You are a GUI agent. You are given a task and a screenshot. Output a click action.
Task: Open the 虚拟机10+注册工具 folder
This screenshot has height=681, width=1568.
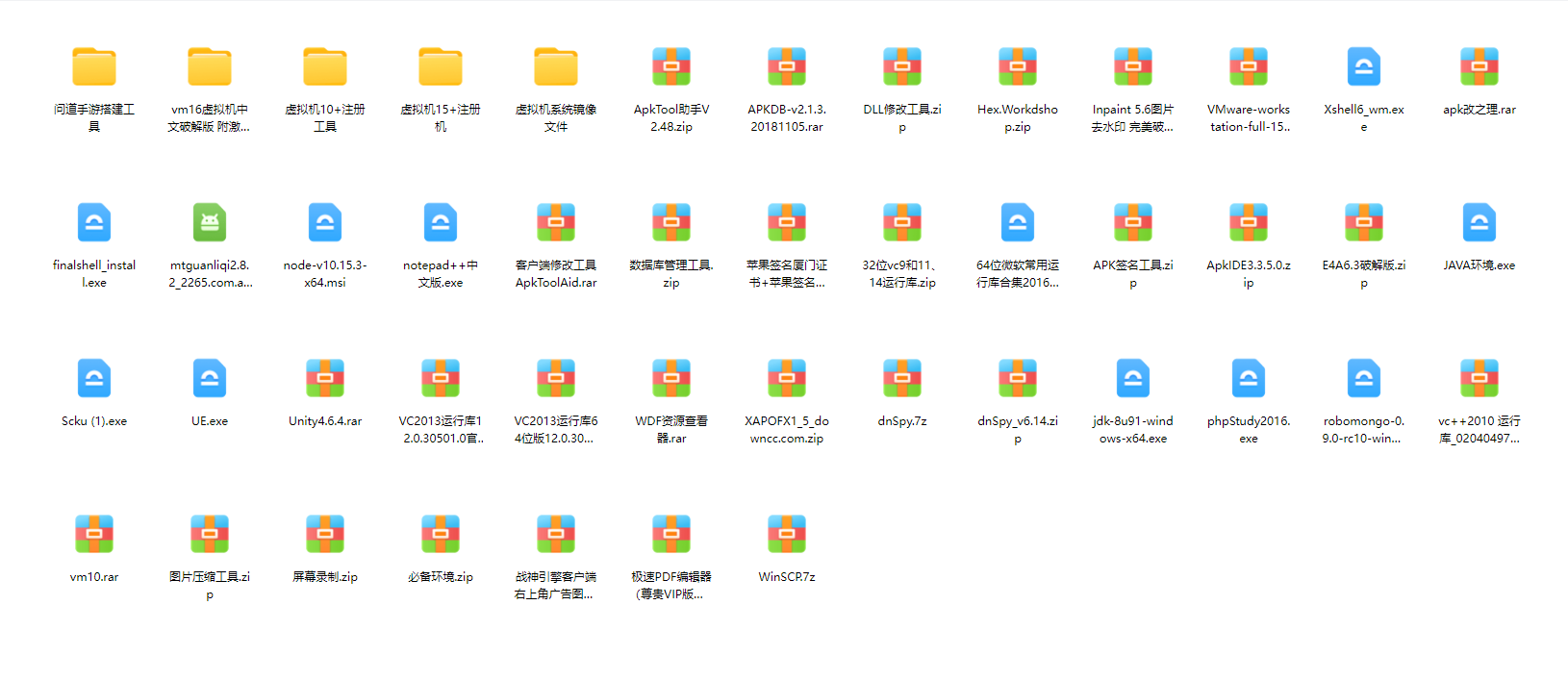tap(325, 67)
